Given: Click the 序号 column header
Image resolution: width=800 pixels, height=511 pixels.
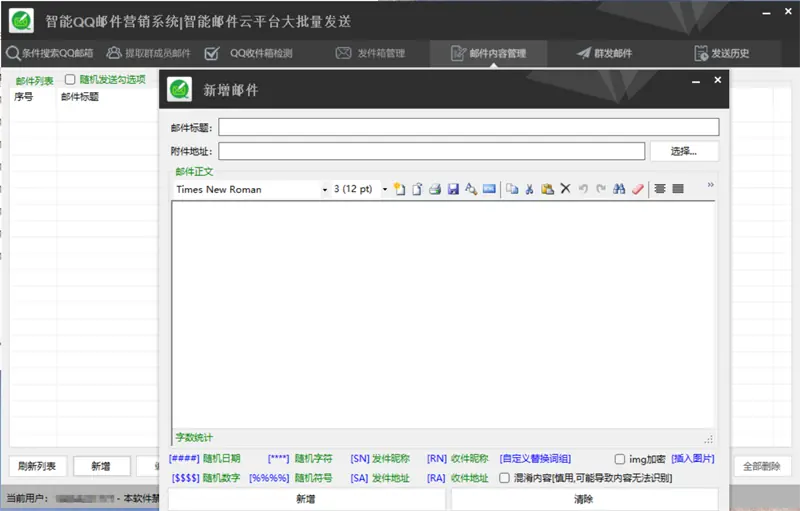Looking at the screenshot, I should coord(23,97).
